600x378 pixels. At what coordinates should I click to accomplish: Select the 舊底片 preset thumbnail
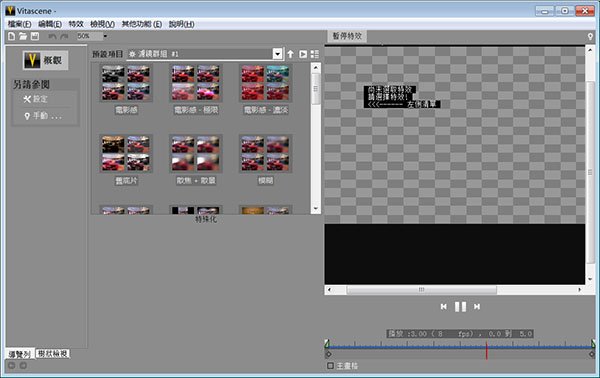(x=126, y=153)
